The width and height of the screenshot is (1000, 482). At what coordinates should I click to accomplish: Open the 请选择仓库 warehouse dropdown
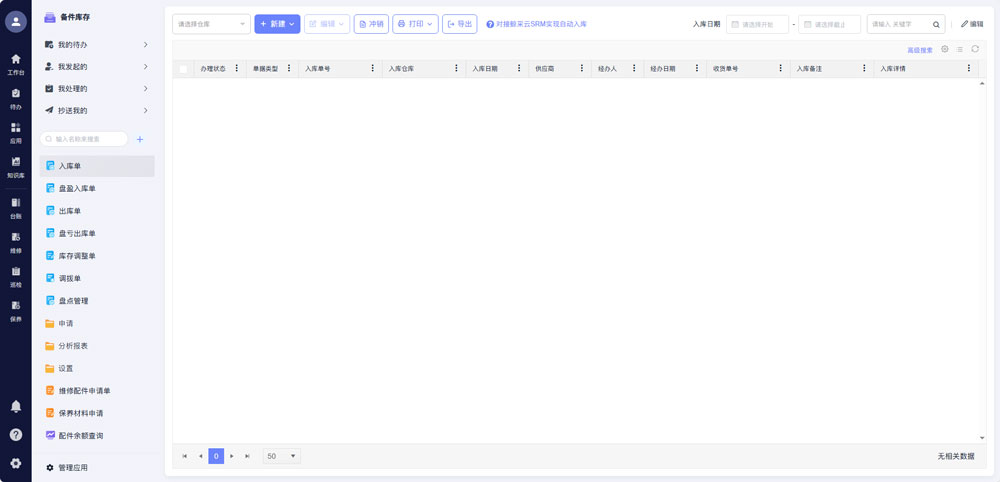pos(211,24)
